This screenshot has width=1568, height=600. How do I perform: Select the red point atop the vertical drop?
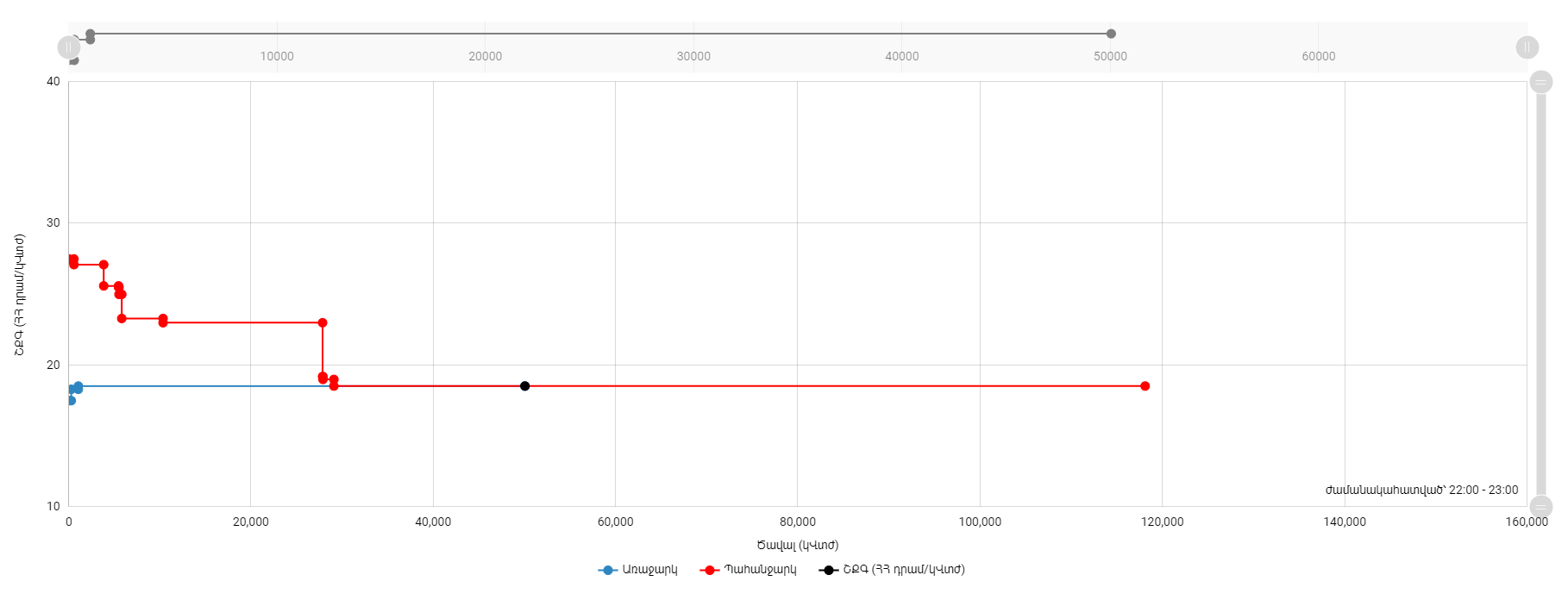pyautogui.click(x=323, y=323)
